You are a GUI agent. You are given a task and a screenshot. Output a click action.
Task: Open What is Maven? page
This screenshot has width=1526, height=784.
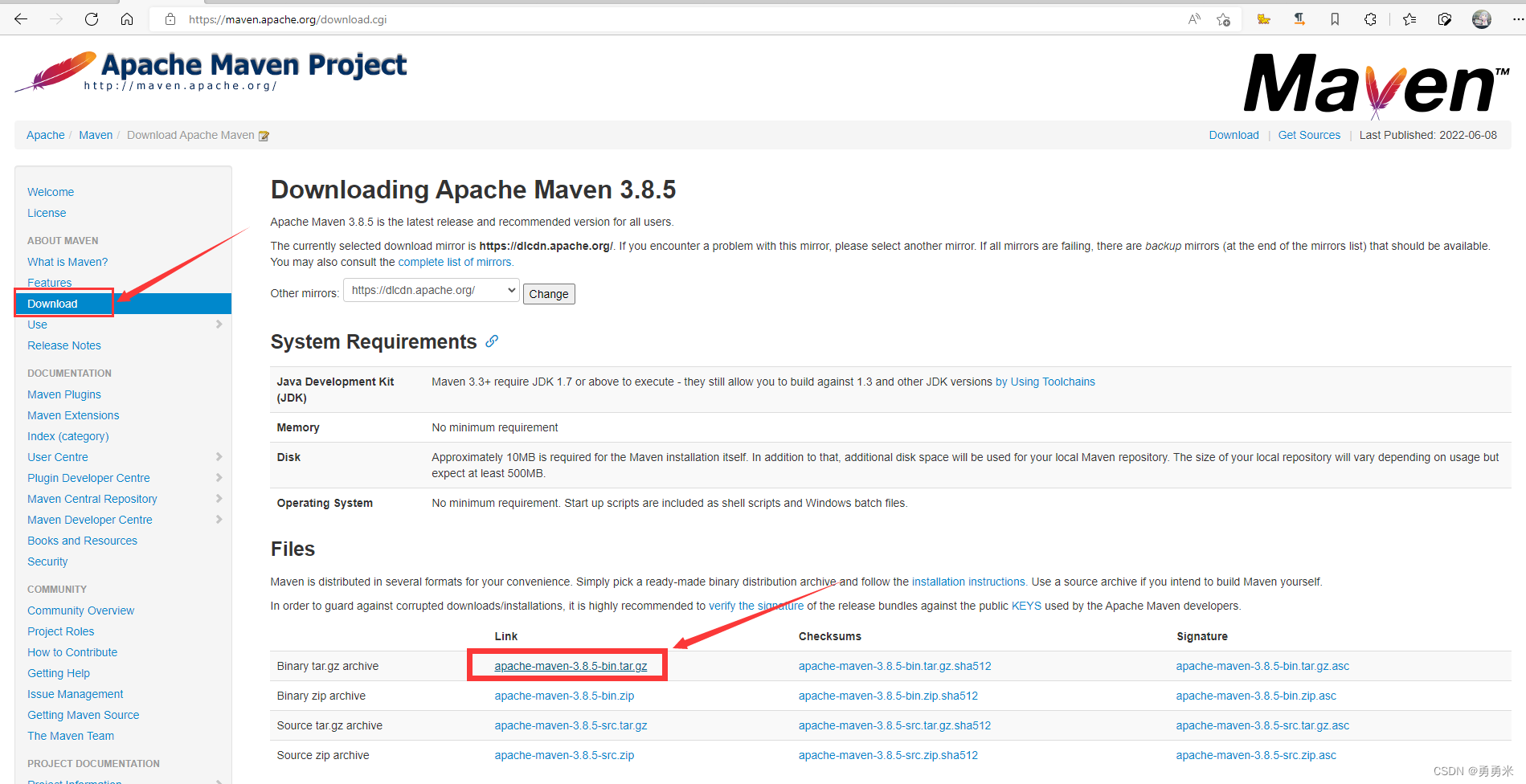pos(68,262)
